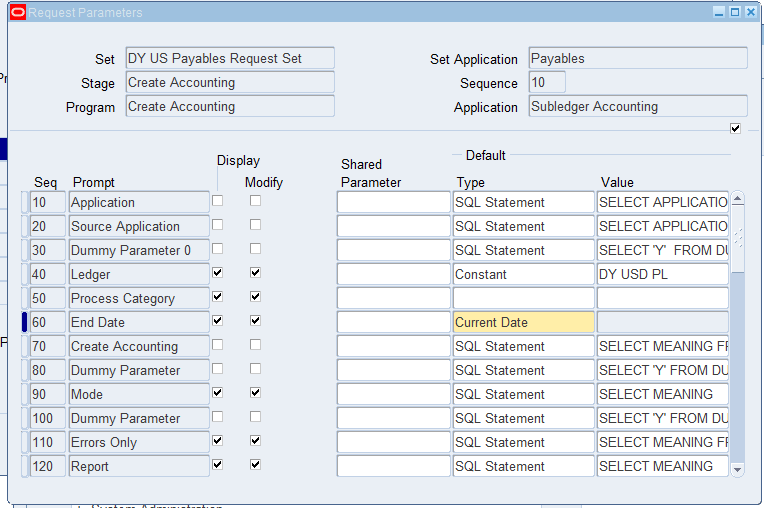Image resolution: width=764 pixels, height=508 pixels.
Task: Check Modify for Source Application row
Action: (x=255, y=225)
